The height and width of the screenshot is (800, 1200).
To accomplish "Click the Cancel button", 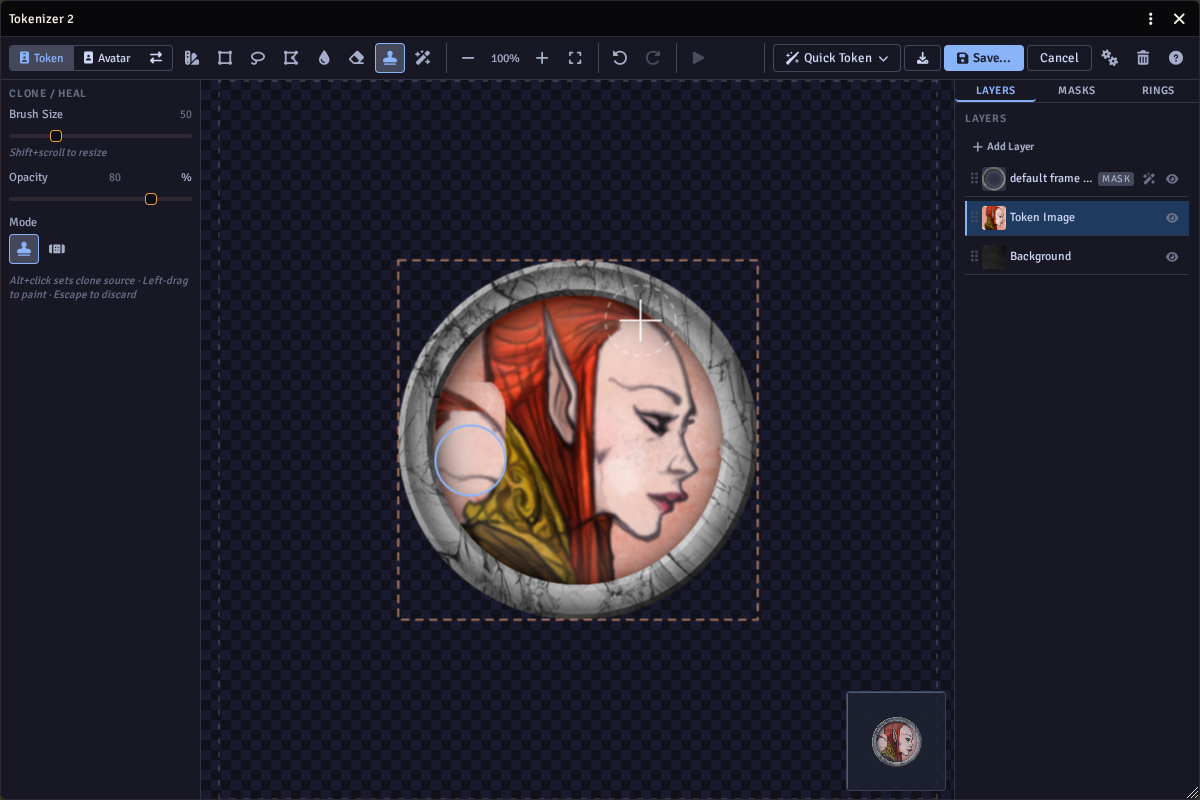I will [1059, 58].
